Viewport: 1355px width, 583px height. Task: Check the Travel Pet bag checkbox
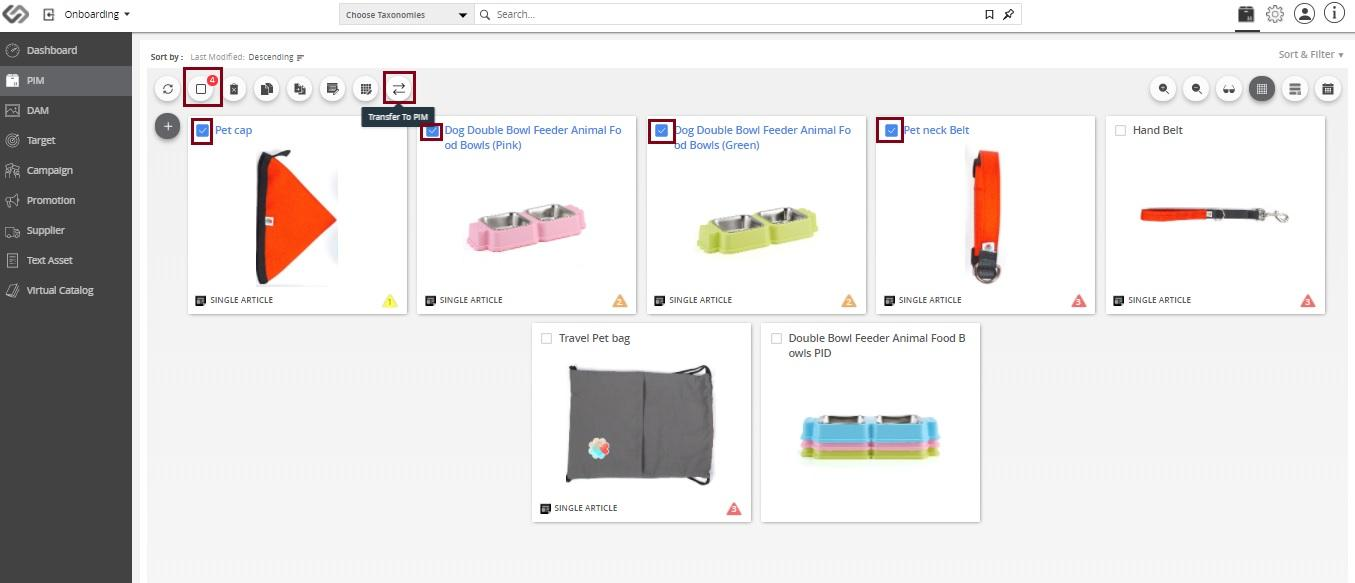(x=546, y=338)
